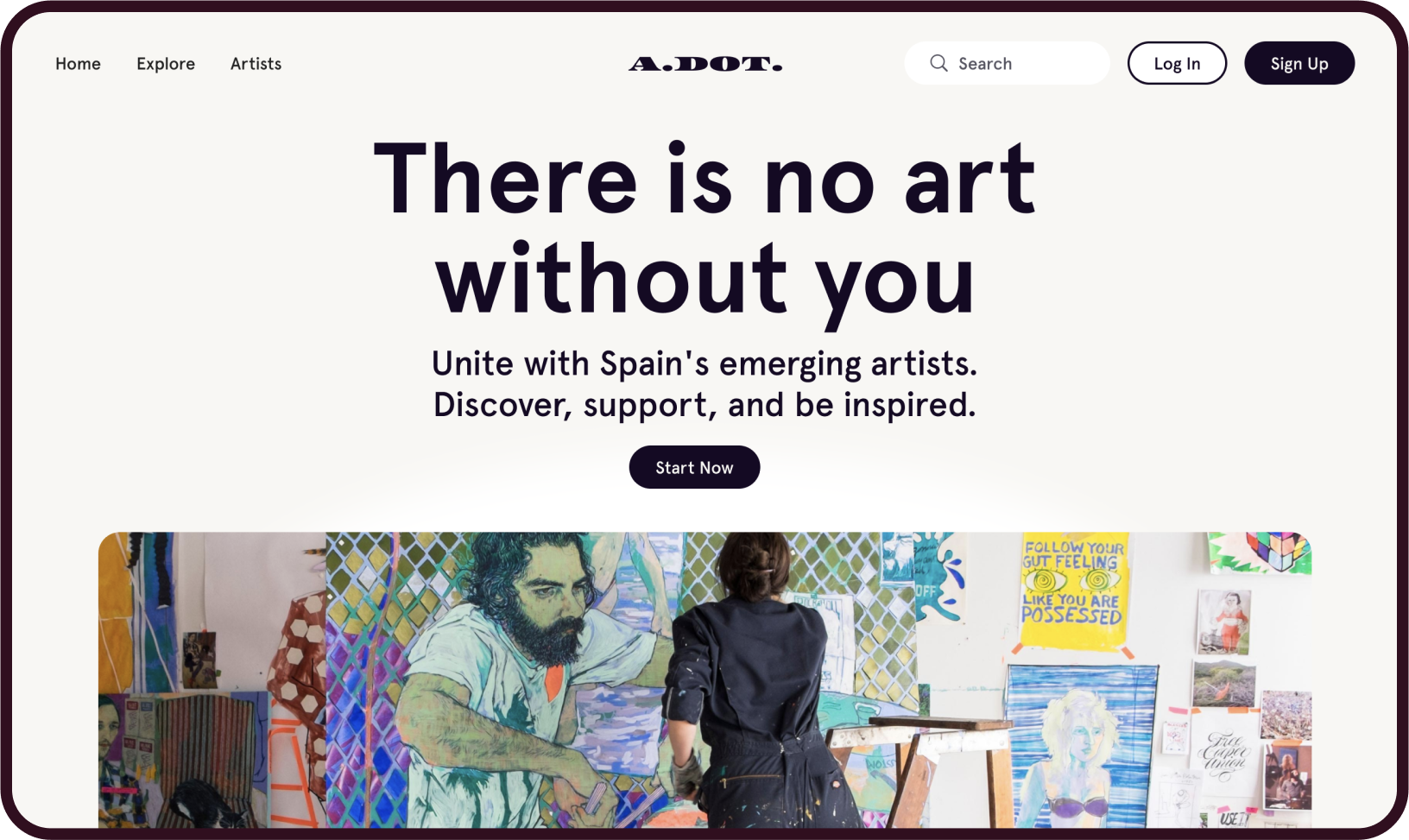
Task: Click the photo of child in red
Action: 1224,622
